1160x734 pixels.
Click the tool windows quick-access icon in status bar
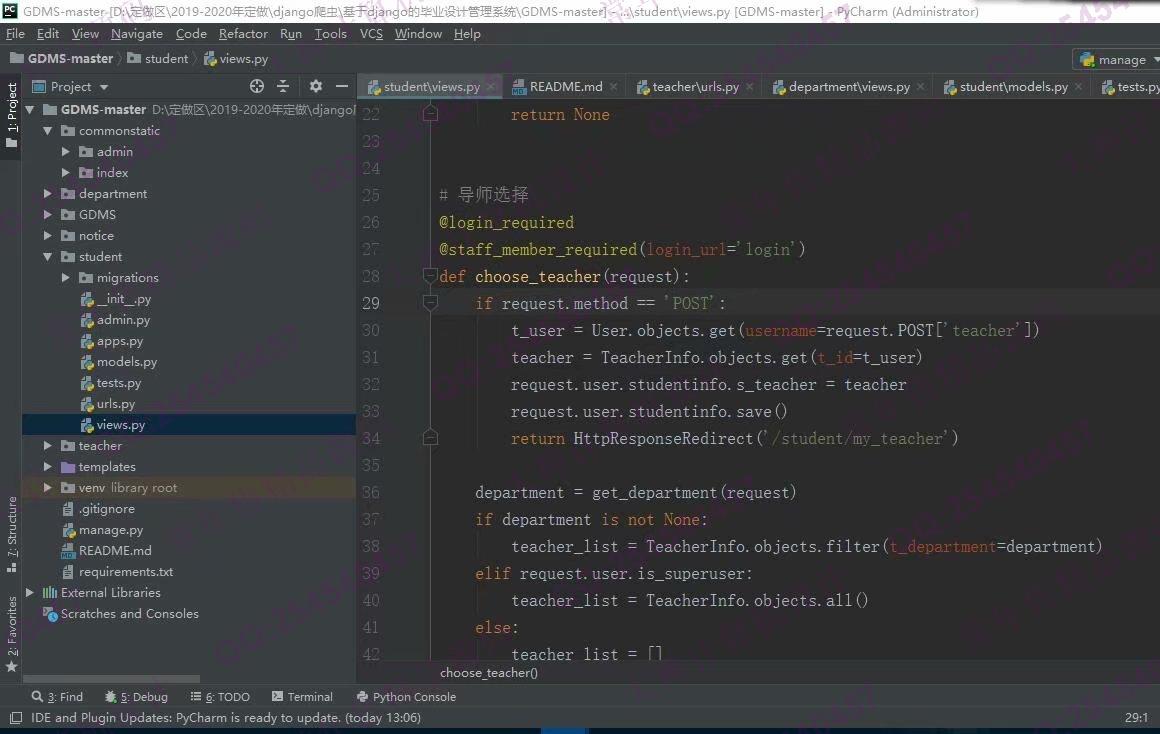[16, 718]
